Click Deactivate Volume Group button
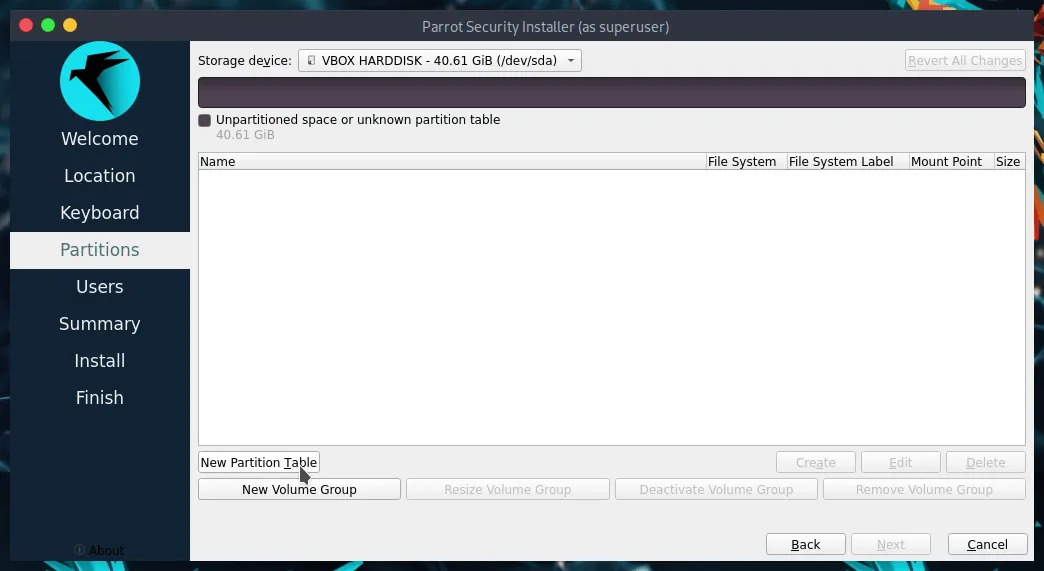 coord(716,489)
